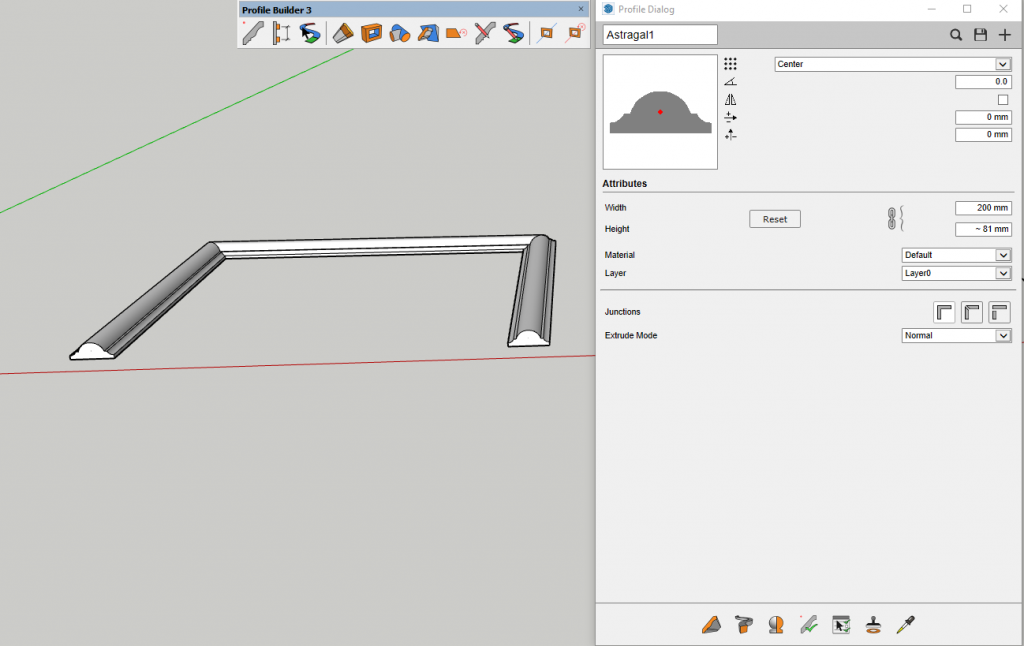
Task: Toggle the width-height link chain icon
Action: (890, 218)
